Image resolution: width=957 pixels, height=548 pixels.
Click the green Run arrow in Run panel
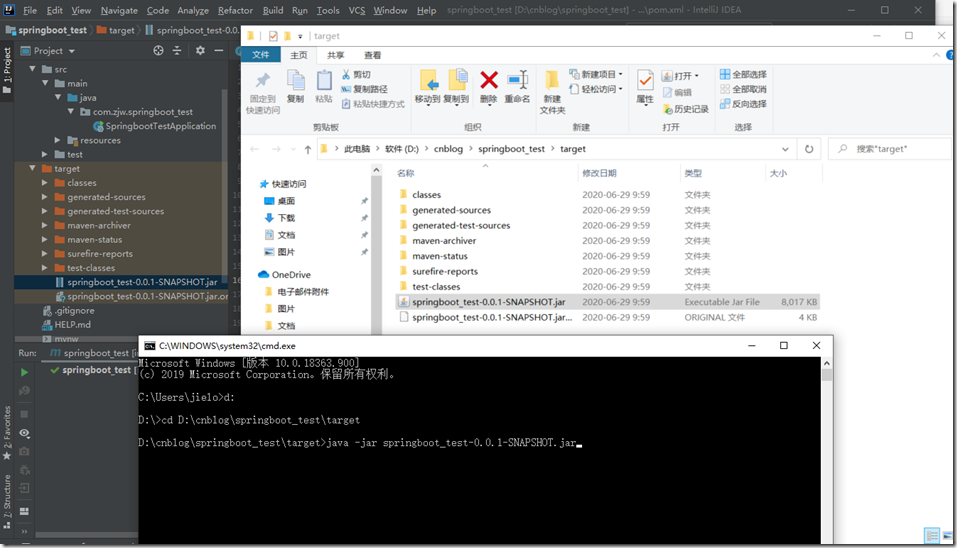click(24, 372)
